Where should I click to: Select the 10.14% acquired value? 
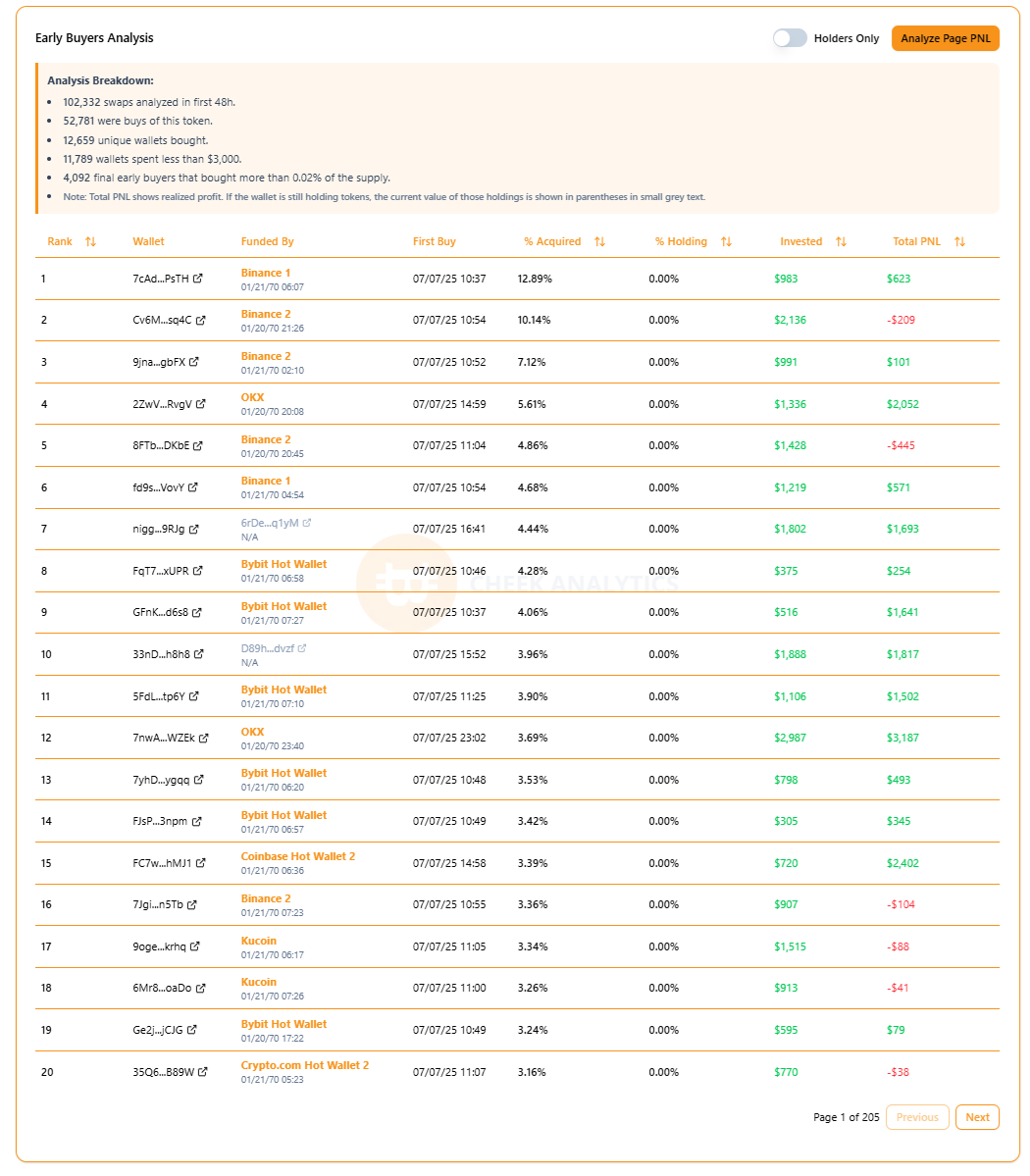click(535, 321)
